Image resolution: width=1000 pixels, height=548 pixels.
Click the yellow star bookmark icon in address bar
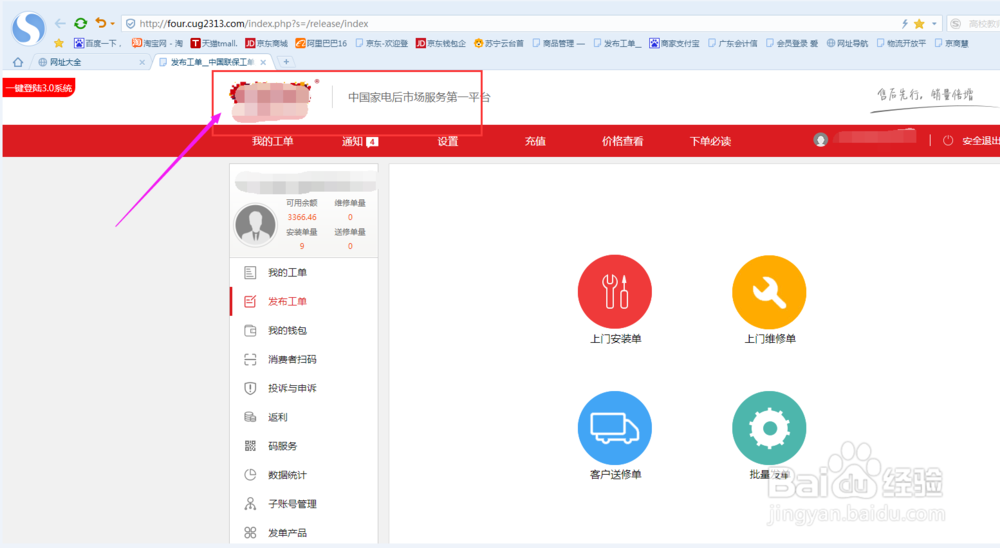click(919, 24)
